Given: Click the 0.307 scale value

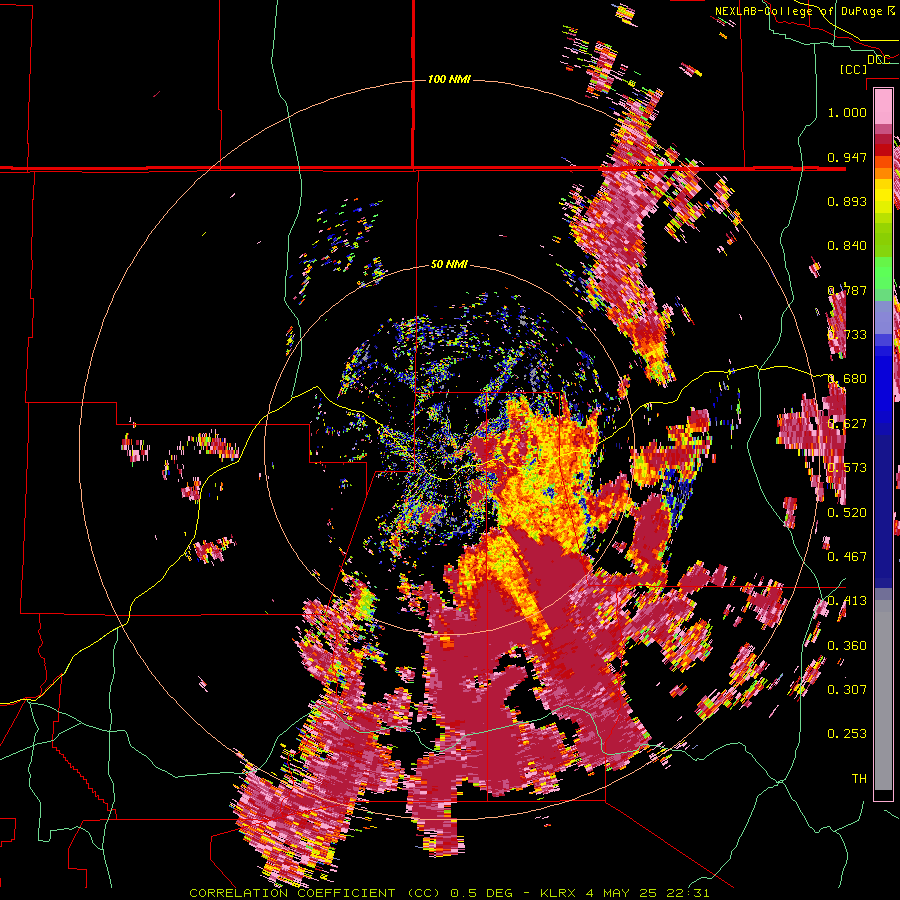Looking at the screenshot, I should pos(847,690).
